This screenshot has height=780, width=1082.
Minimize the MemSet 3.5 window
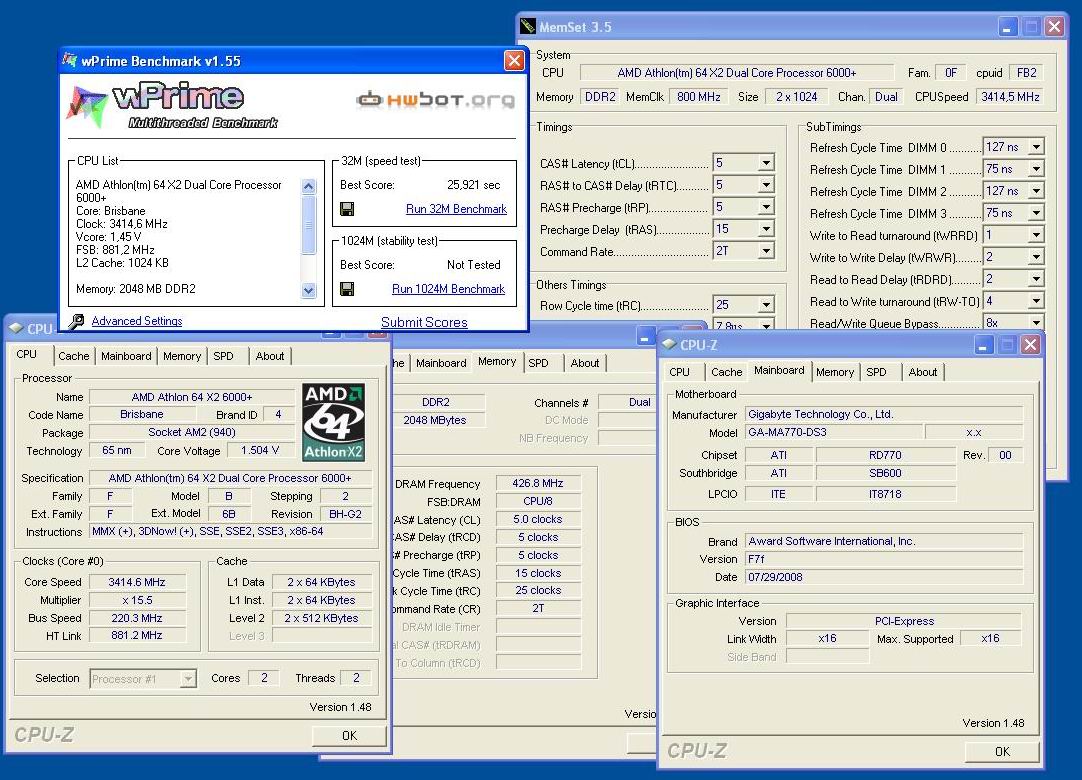pyautogui.click(x=1007, y=27)
